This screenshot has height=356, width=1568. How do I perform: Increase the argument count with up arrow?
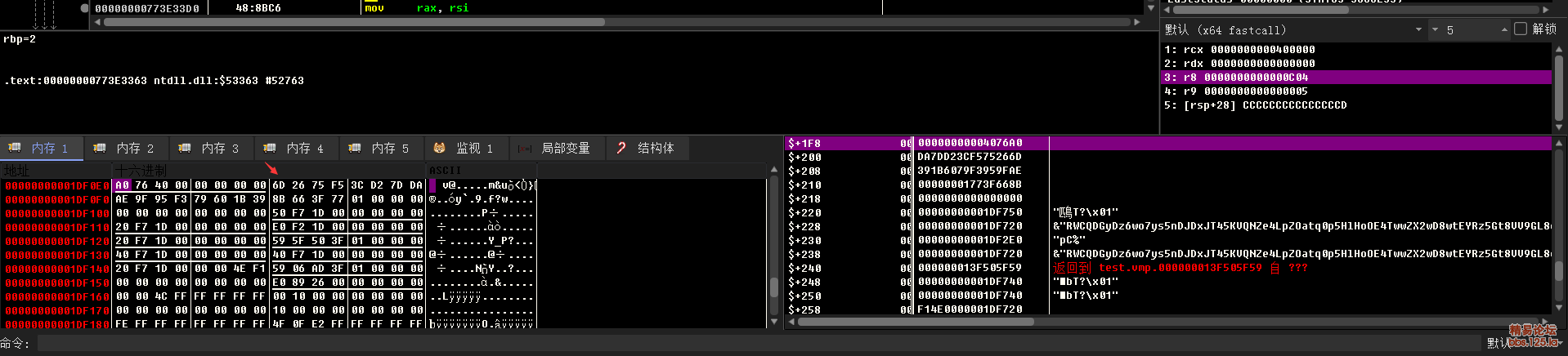click(x=1504, y=29)
